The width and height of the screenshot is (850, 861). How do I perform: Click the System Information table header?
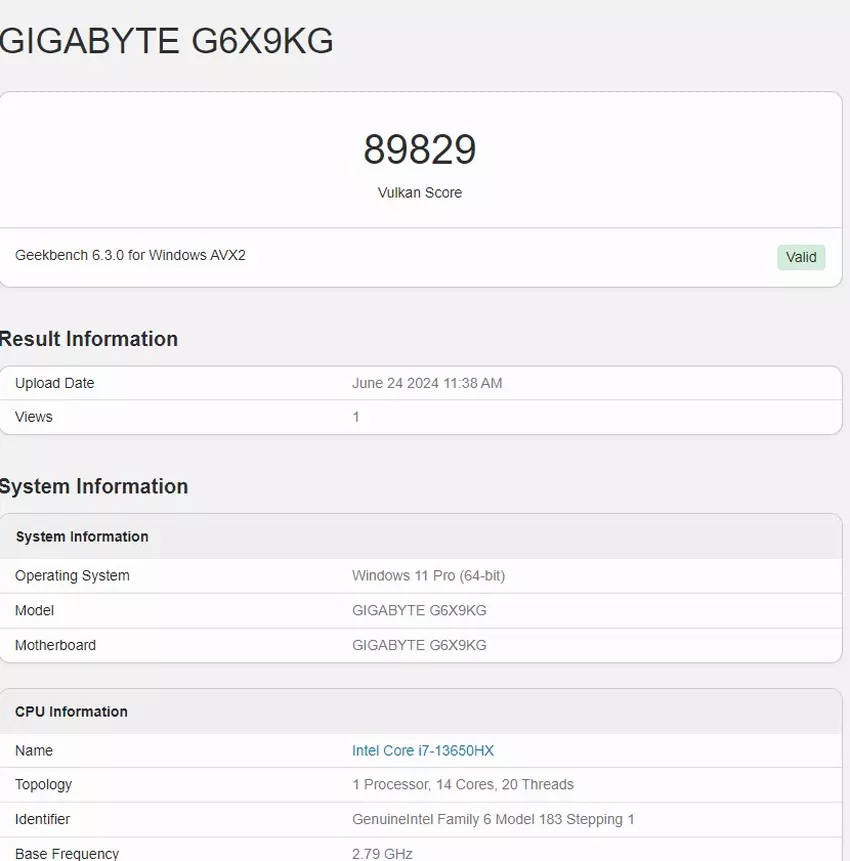tap(82, 537)
